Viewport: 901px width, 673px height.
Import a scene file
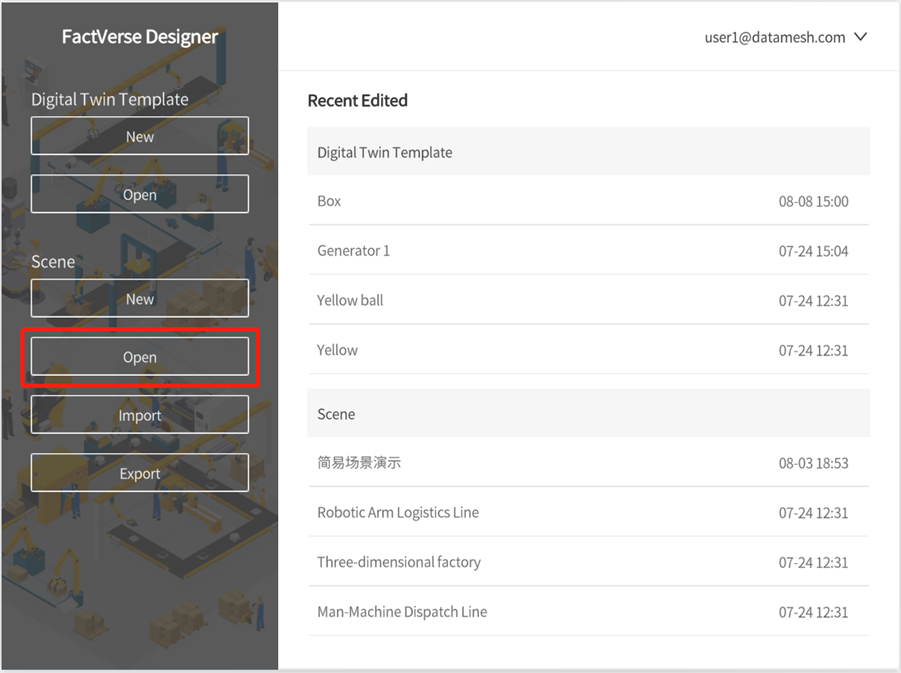[140, 414]
